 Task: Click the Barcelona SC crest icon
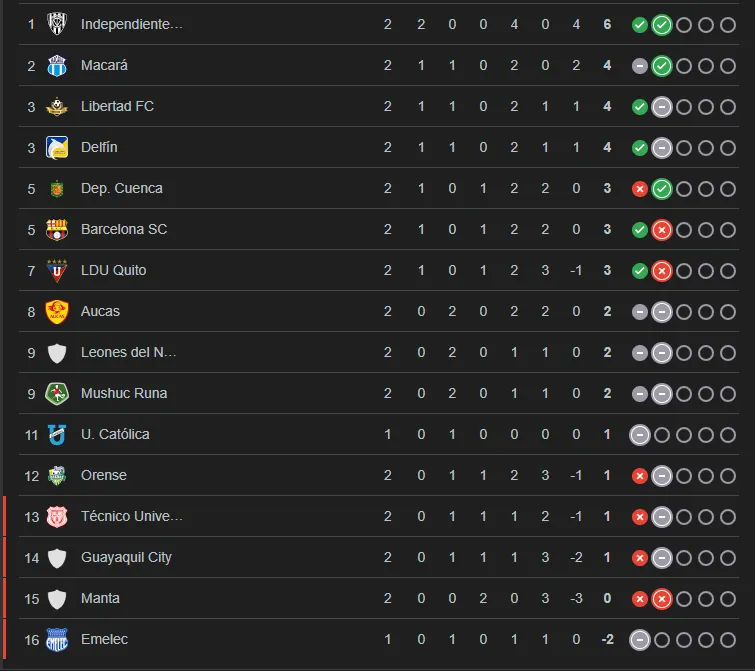[x=57, y=229]
